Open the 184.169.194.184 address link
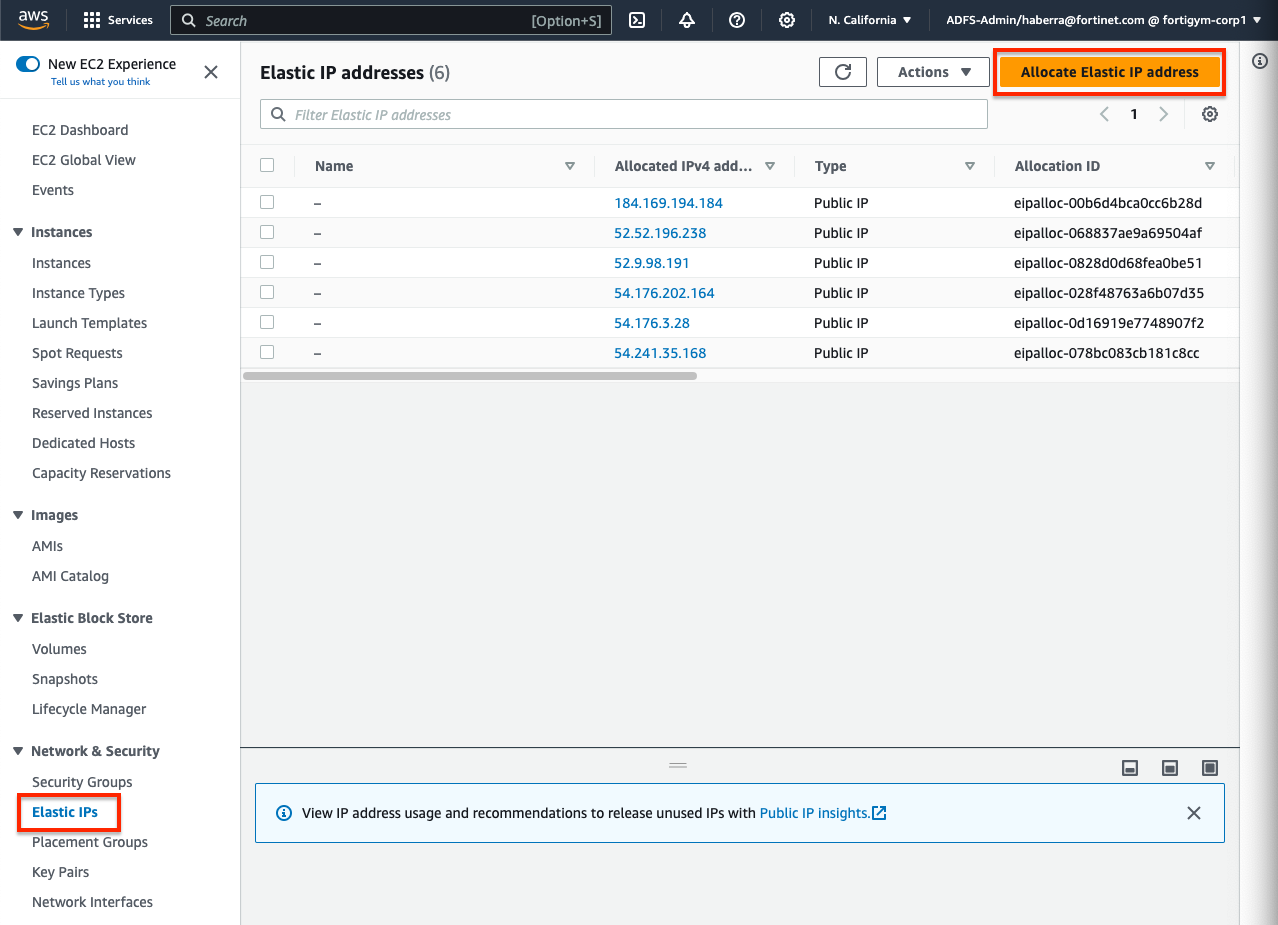The width and height of the screenshot is (1278, 925). point(668,203)
